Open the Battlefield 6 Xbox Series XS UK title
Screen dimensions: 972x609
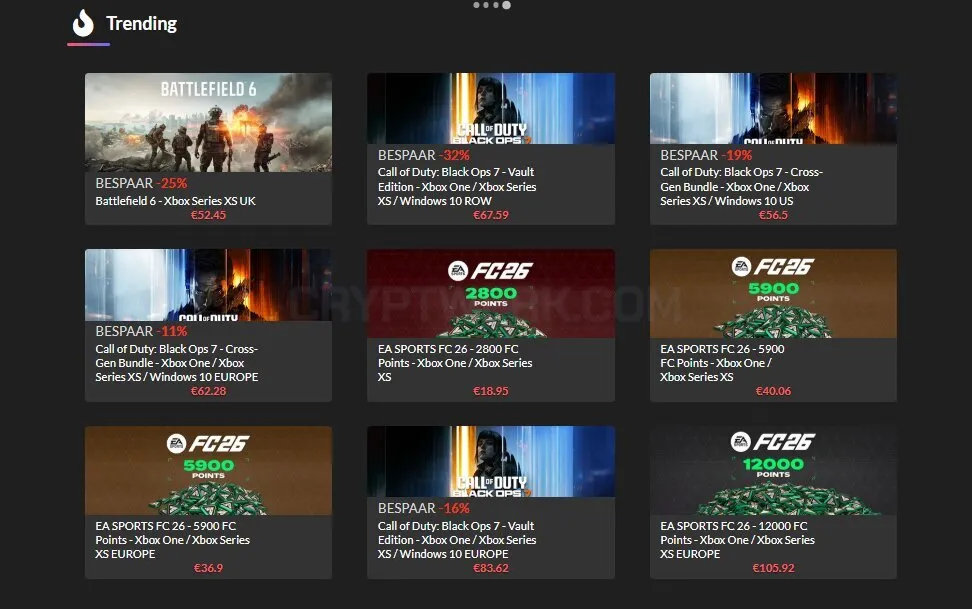(175, 201)
